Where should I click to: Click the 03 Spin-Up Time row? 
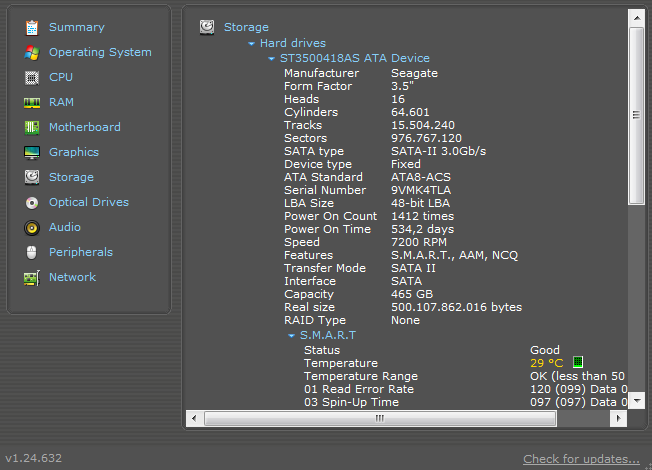[x=465, y=402]
